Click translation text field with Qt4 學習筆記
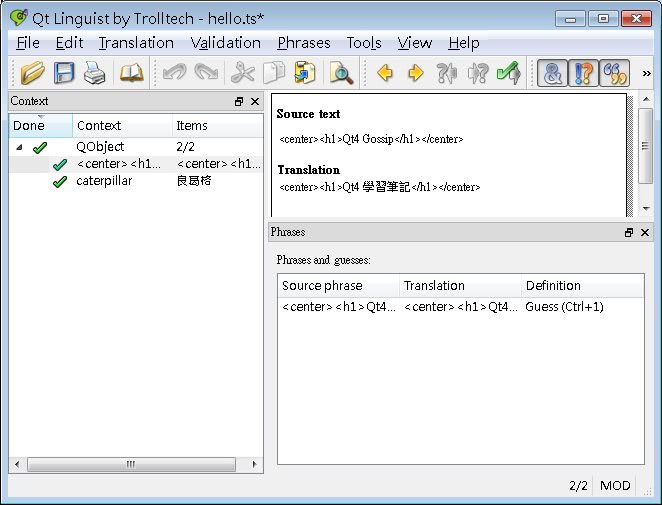 (x=380, y=187)
